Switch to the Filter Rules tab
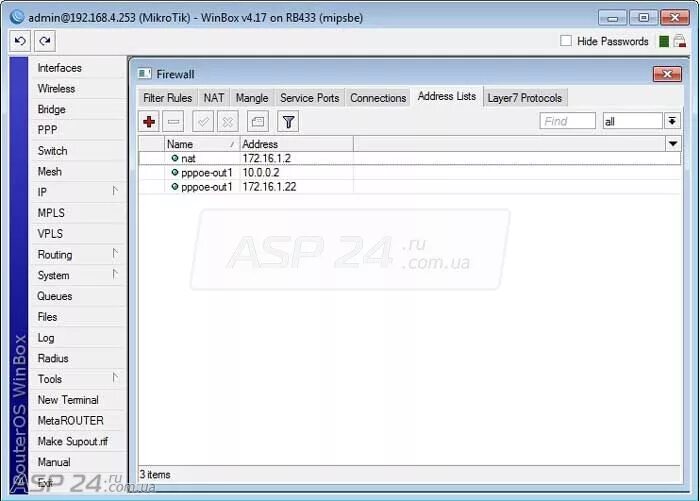The height and width of the screenshot is (501, 700). pyautogui.click(x=167, y=98)
